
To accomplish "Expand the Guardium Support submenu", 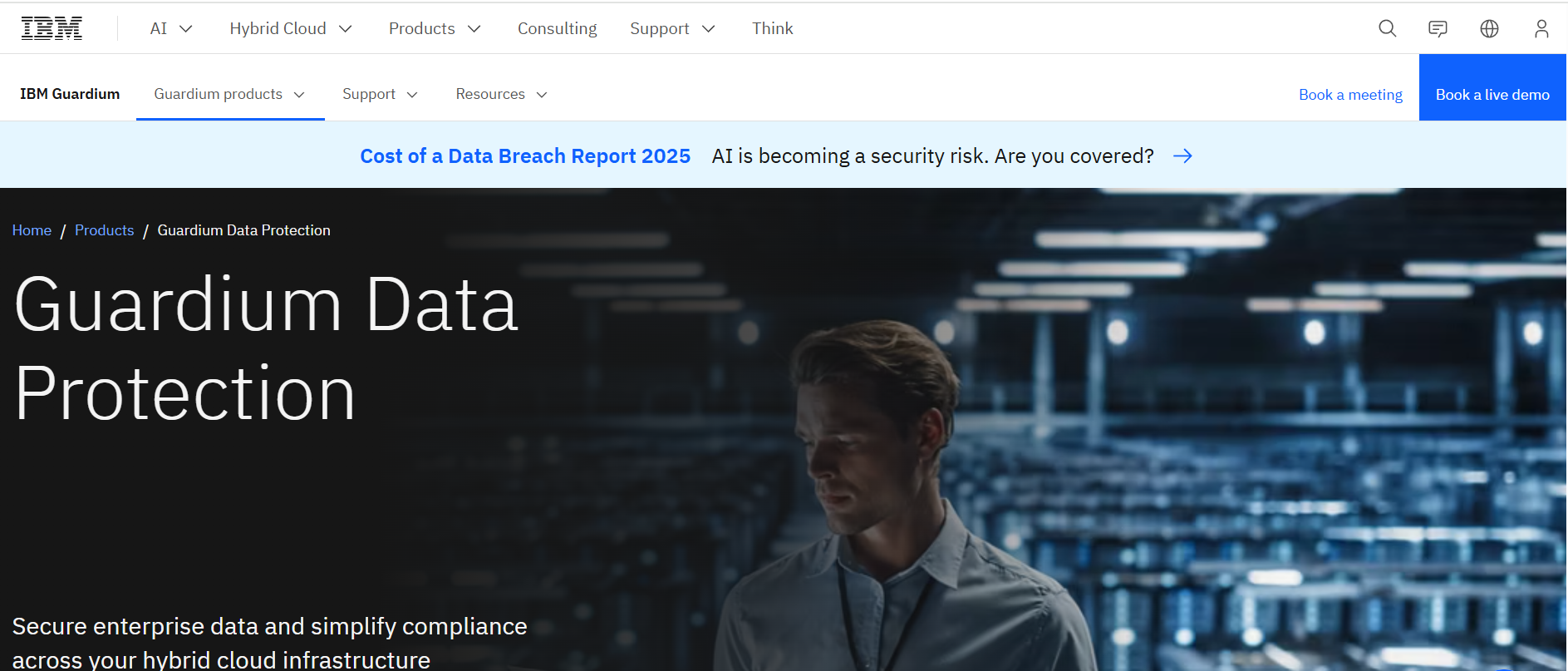I will coord(380,94).
